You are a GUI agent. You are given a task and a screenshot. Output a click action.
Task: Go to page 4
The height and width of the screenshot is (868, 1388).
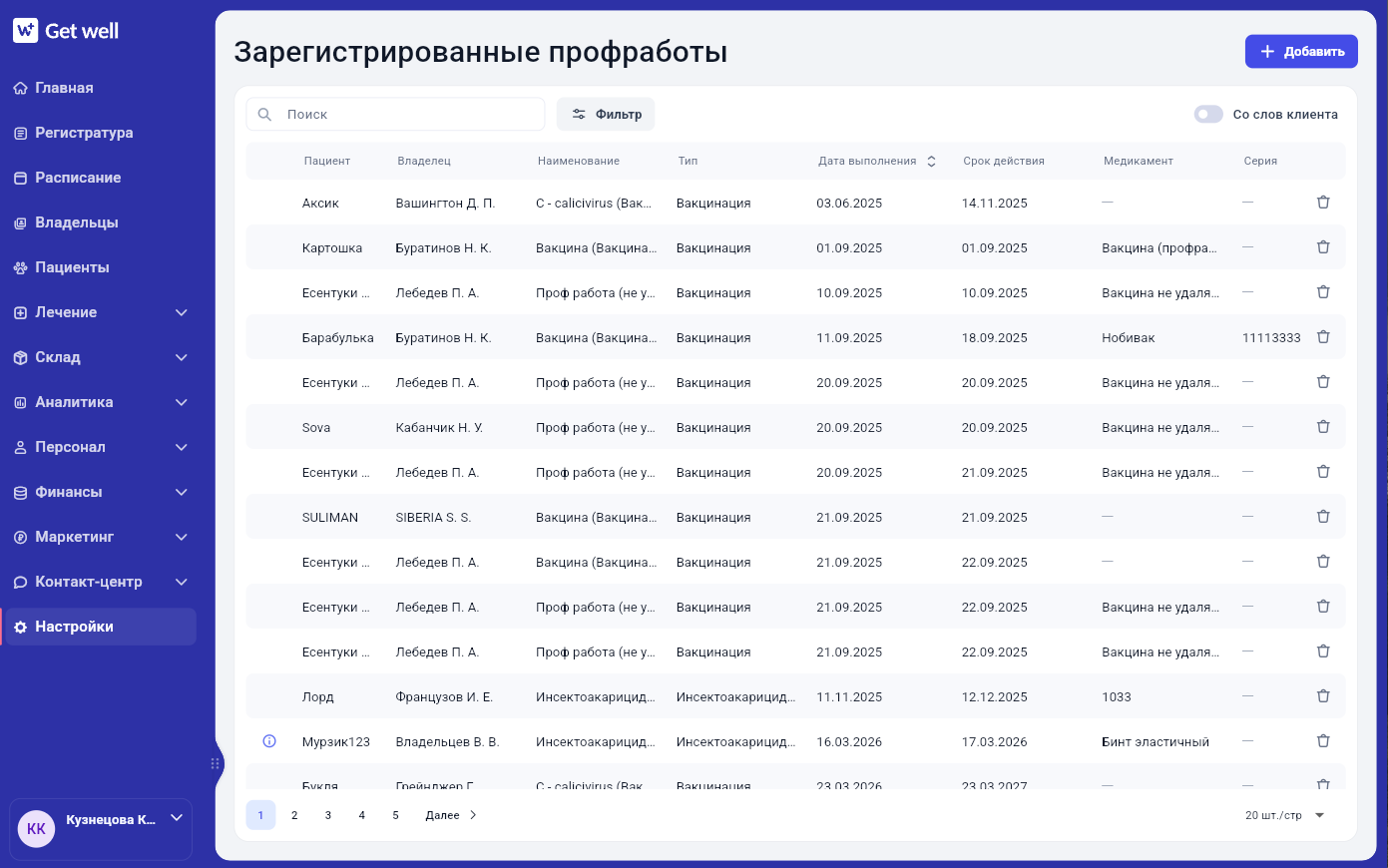point(362,815)
